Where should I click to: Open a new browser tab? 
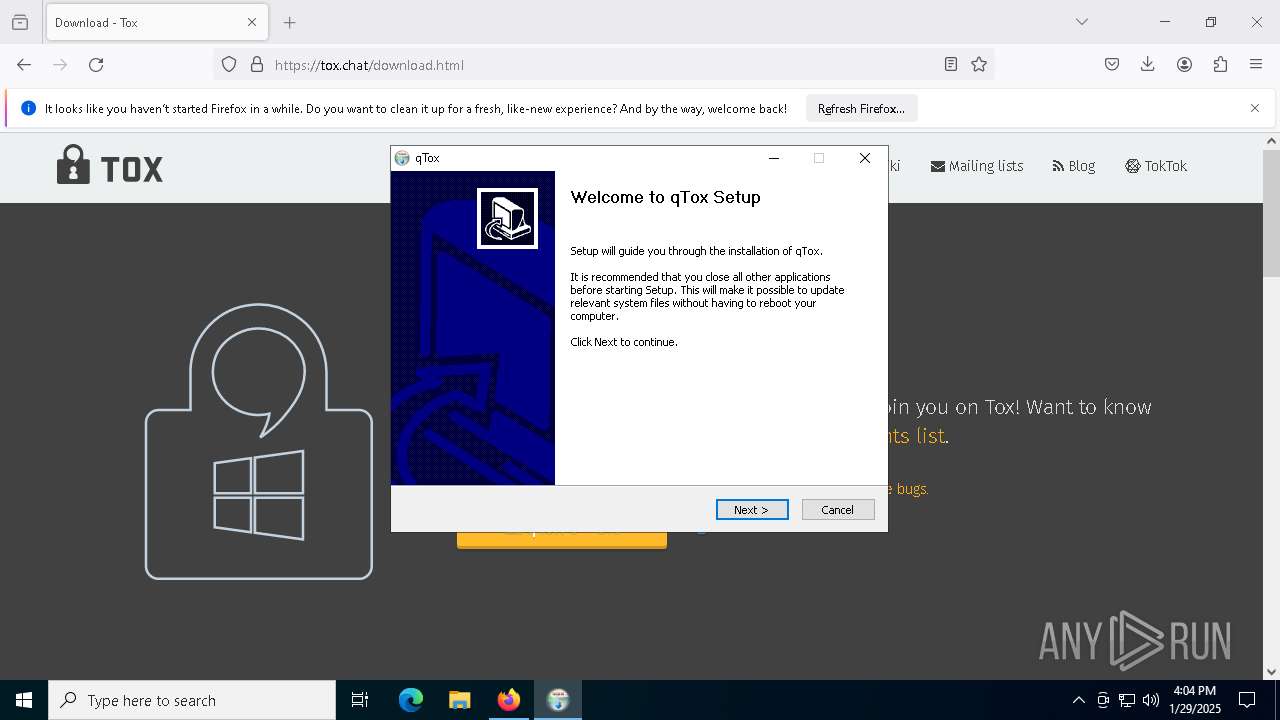(290, 22)
